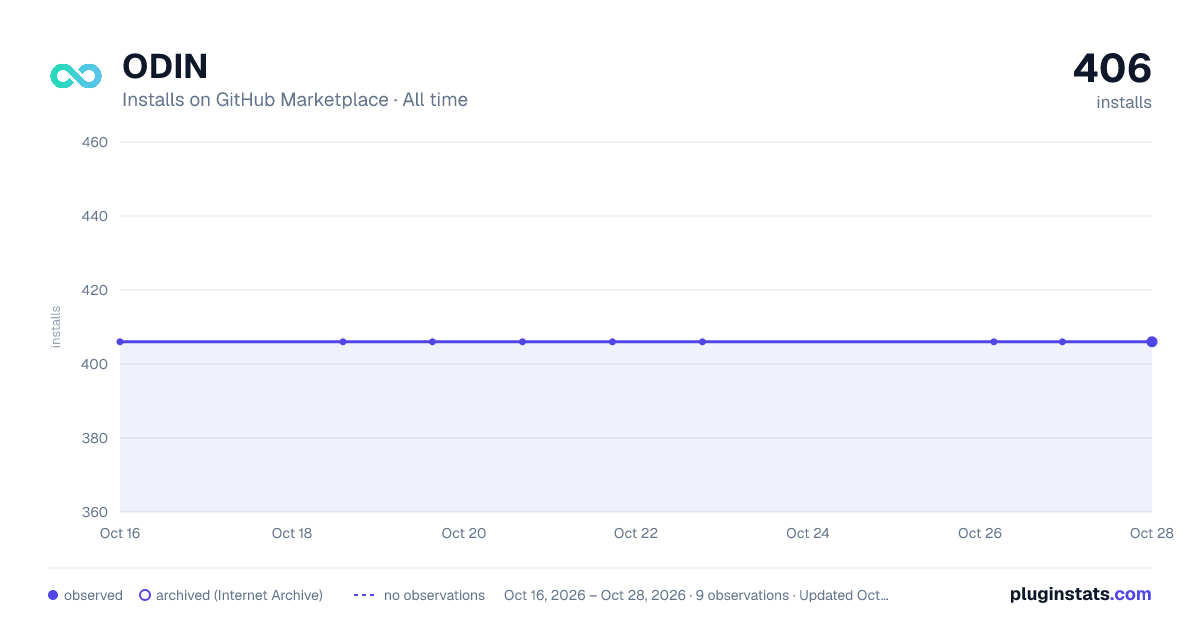Image resolution: width=1200 pixels, height=630 pixels.
Task: Click the 'Oct 26' x-axis label
Action: coord(980,533)
